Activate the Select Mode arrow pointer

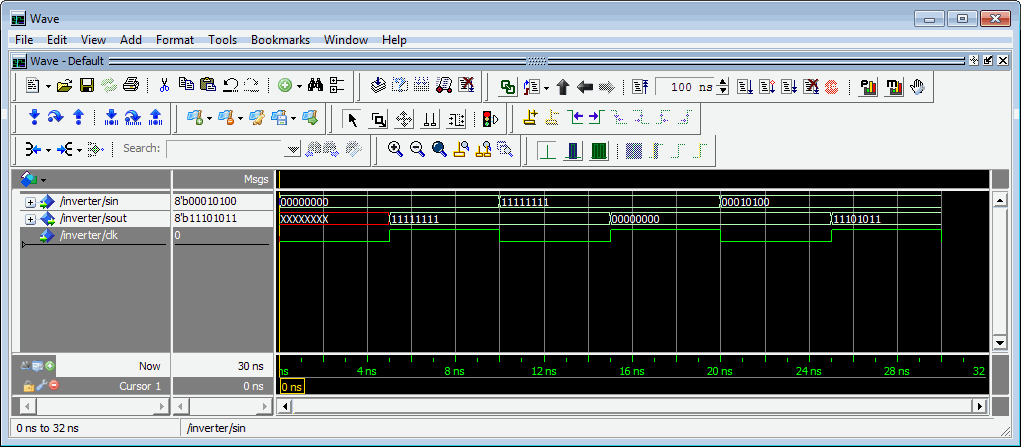353,119
